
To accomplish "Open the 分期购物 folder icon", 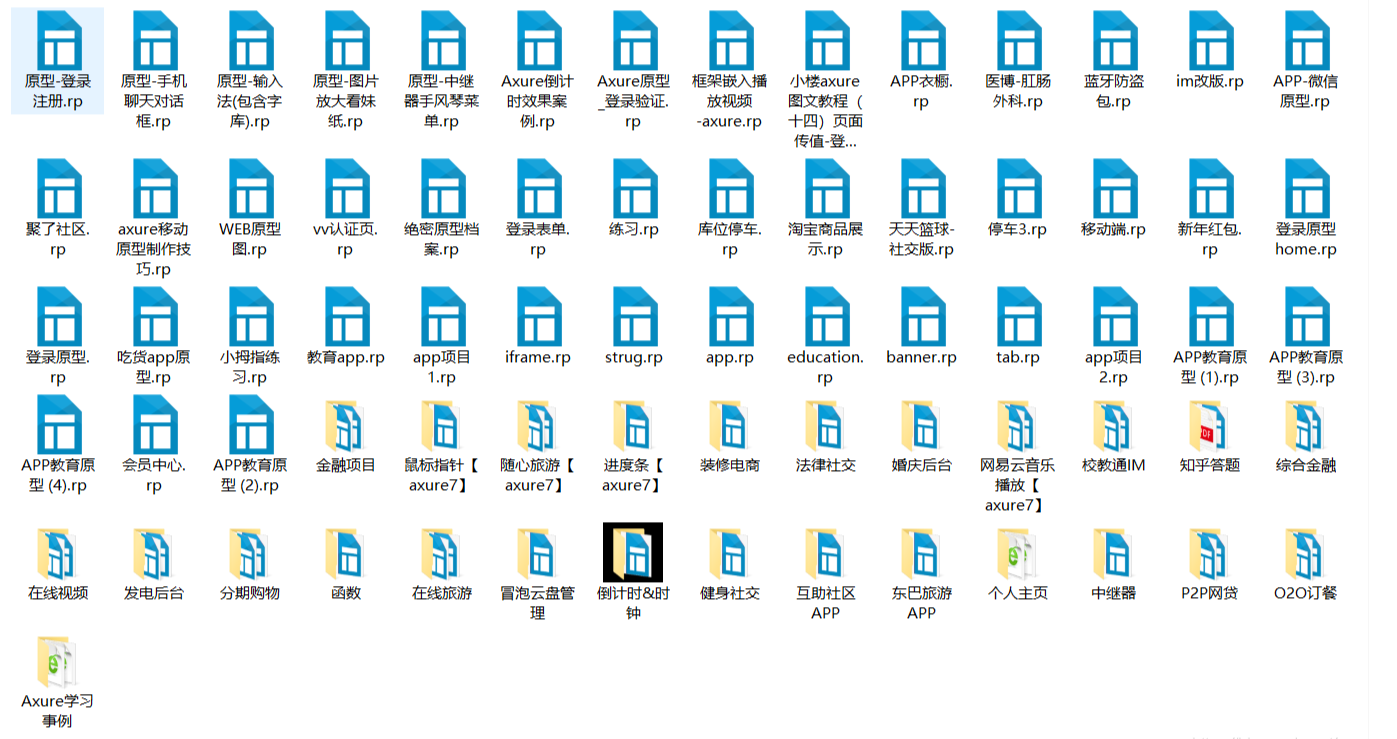I will coord(250,554).
